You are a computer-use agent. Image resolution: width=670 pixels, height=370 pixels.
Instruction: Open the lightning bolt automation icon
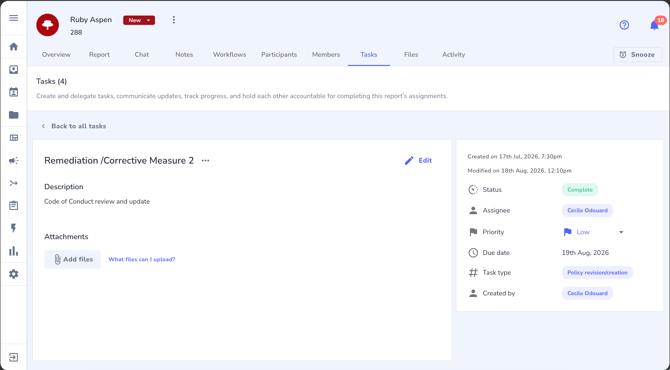pos(14,228)
